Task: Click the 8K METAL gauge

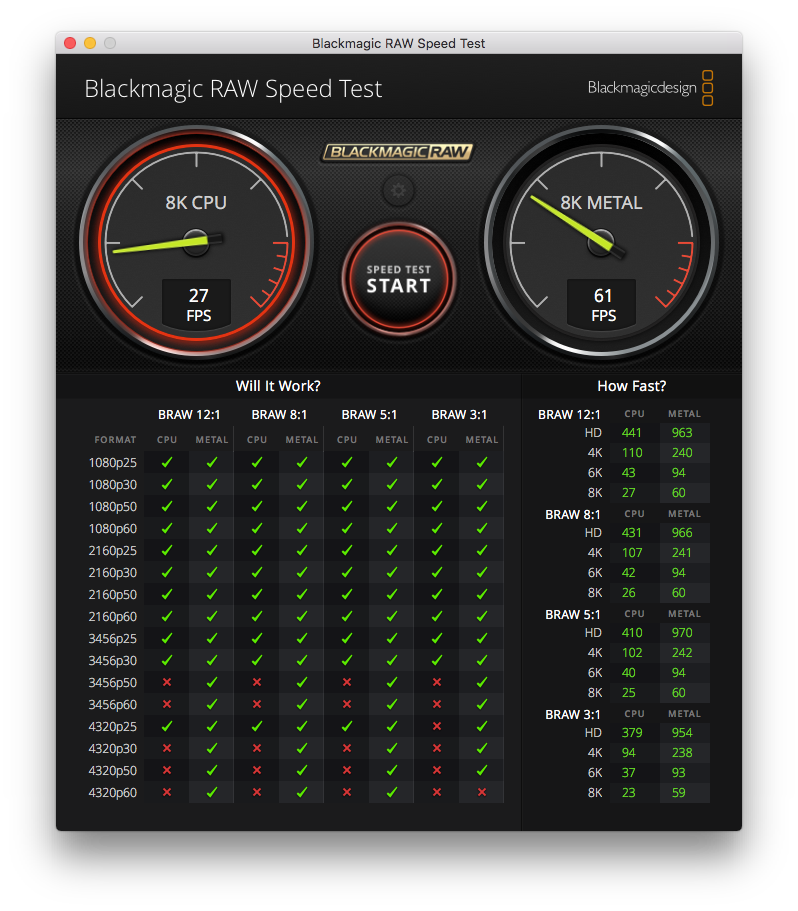Action: [x=601, y=242]
